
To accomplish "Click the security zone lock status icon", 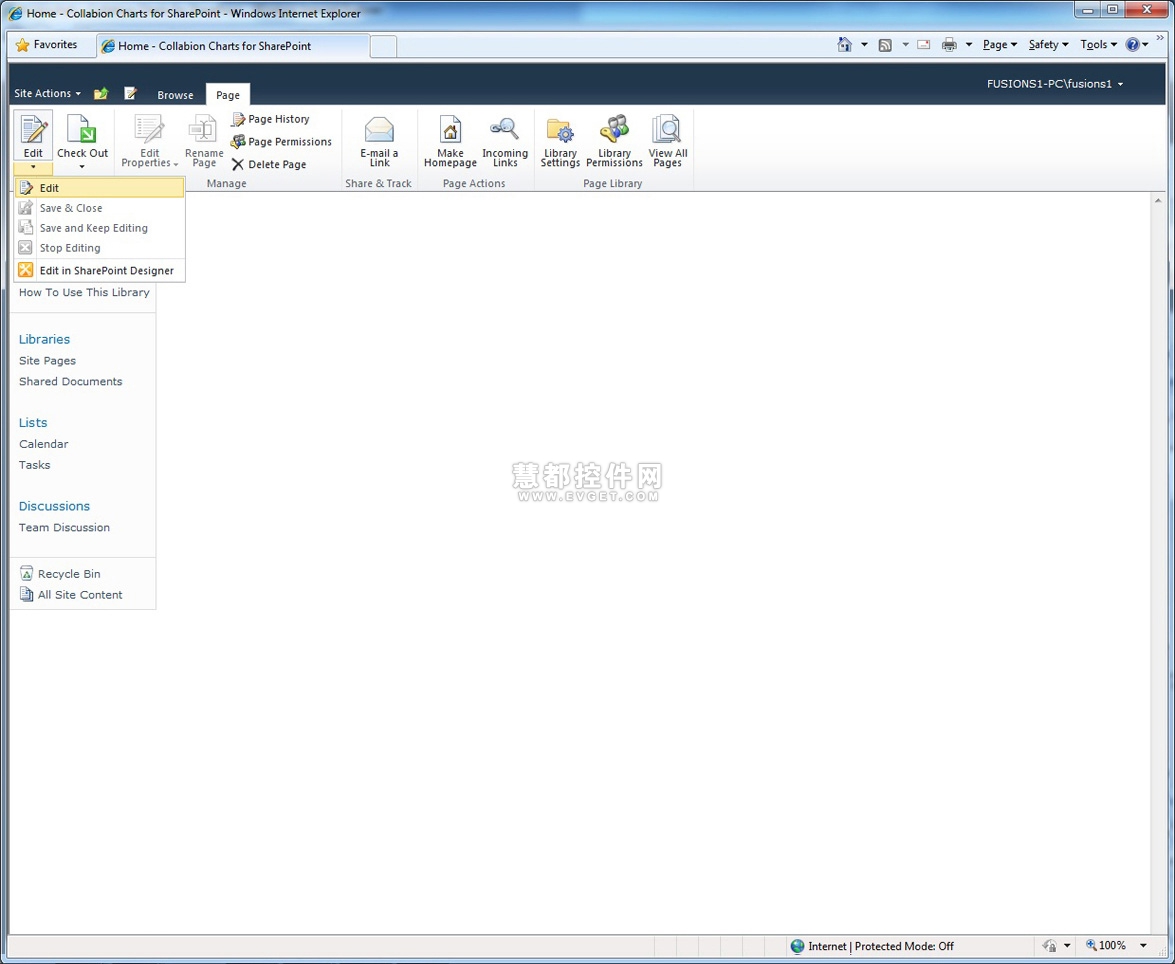I will [x=1050, y=946].
